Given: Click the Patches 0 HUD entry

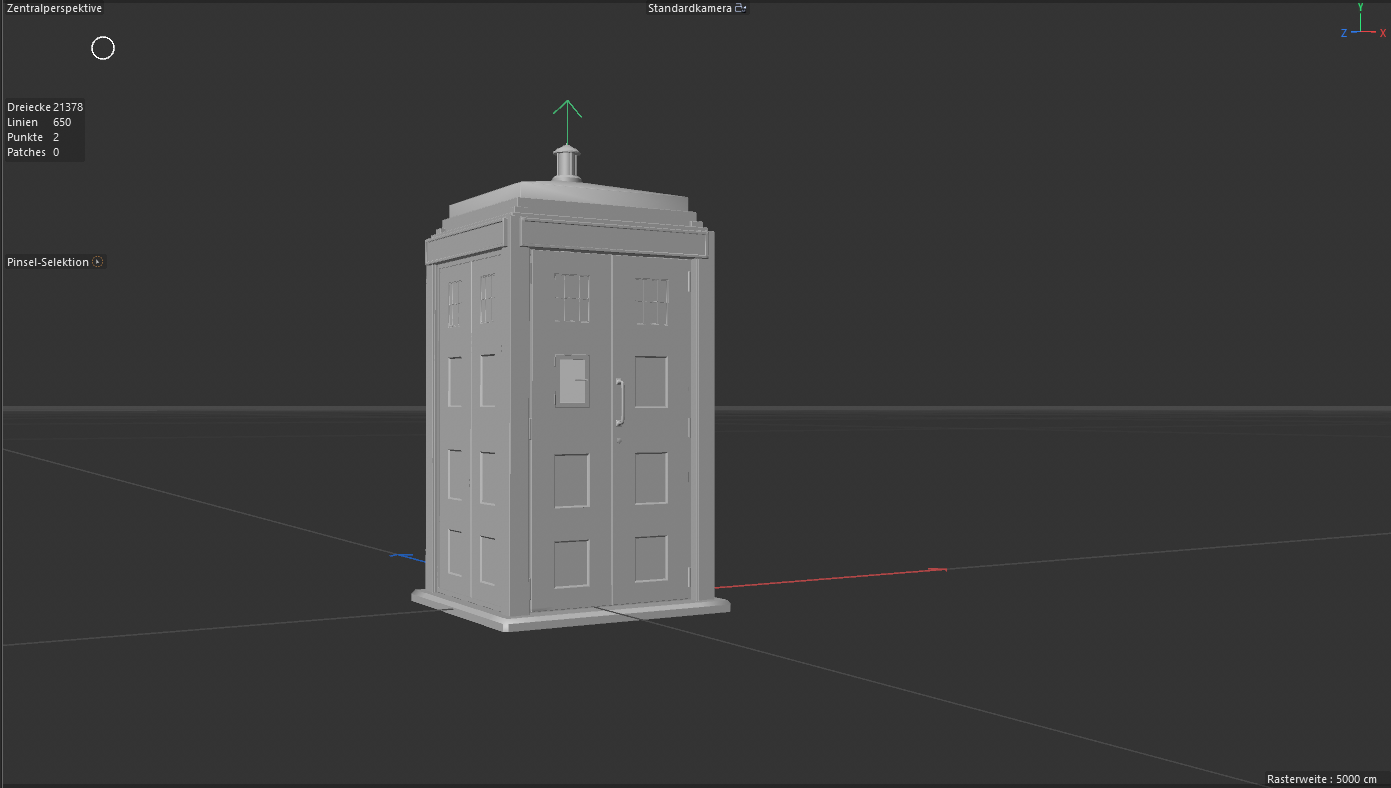Looking at the screenshot, I should click(33, 152).
